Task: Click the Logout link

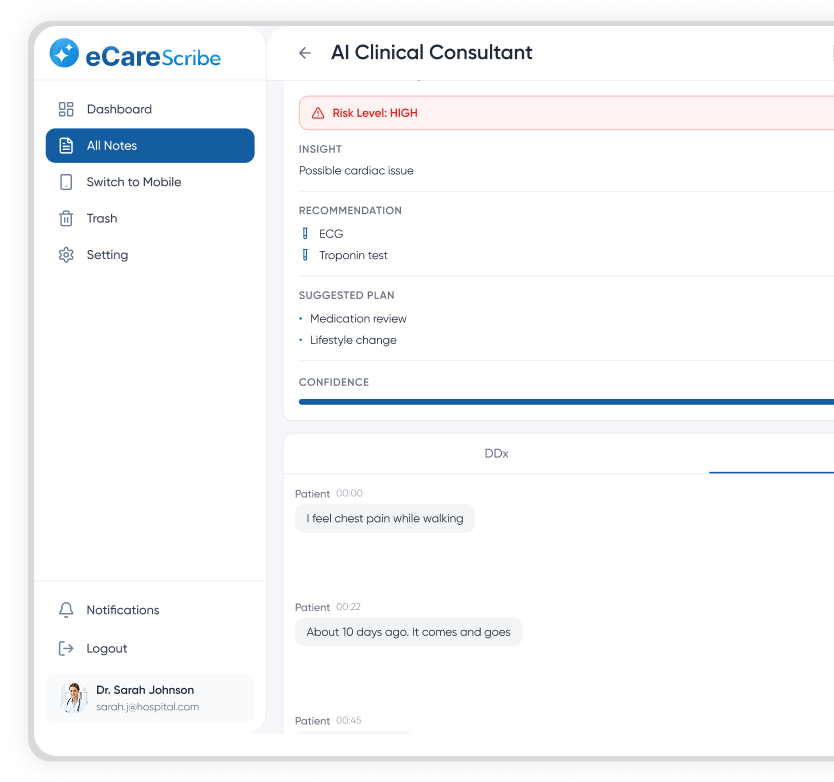Action: pos(106,648)
